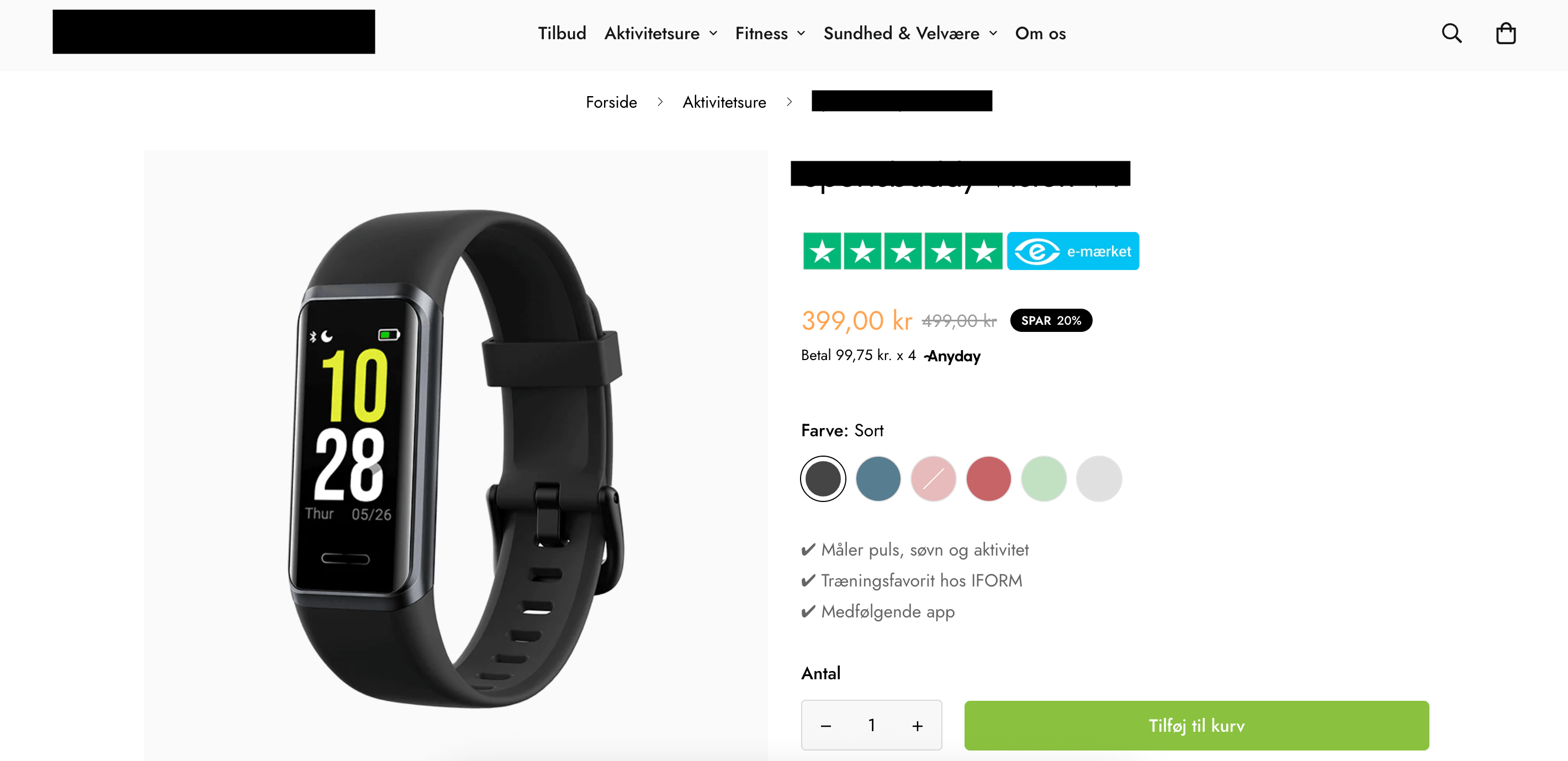Choose the red color swatch
Viewport: 1568px width, 761px height.
point(988,478)
